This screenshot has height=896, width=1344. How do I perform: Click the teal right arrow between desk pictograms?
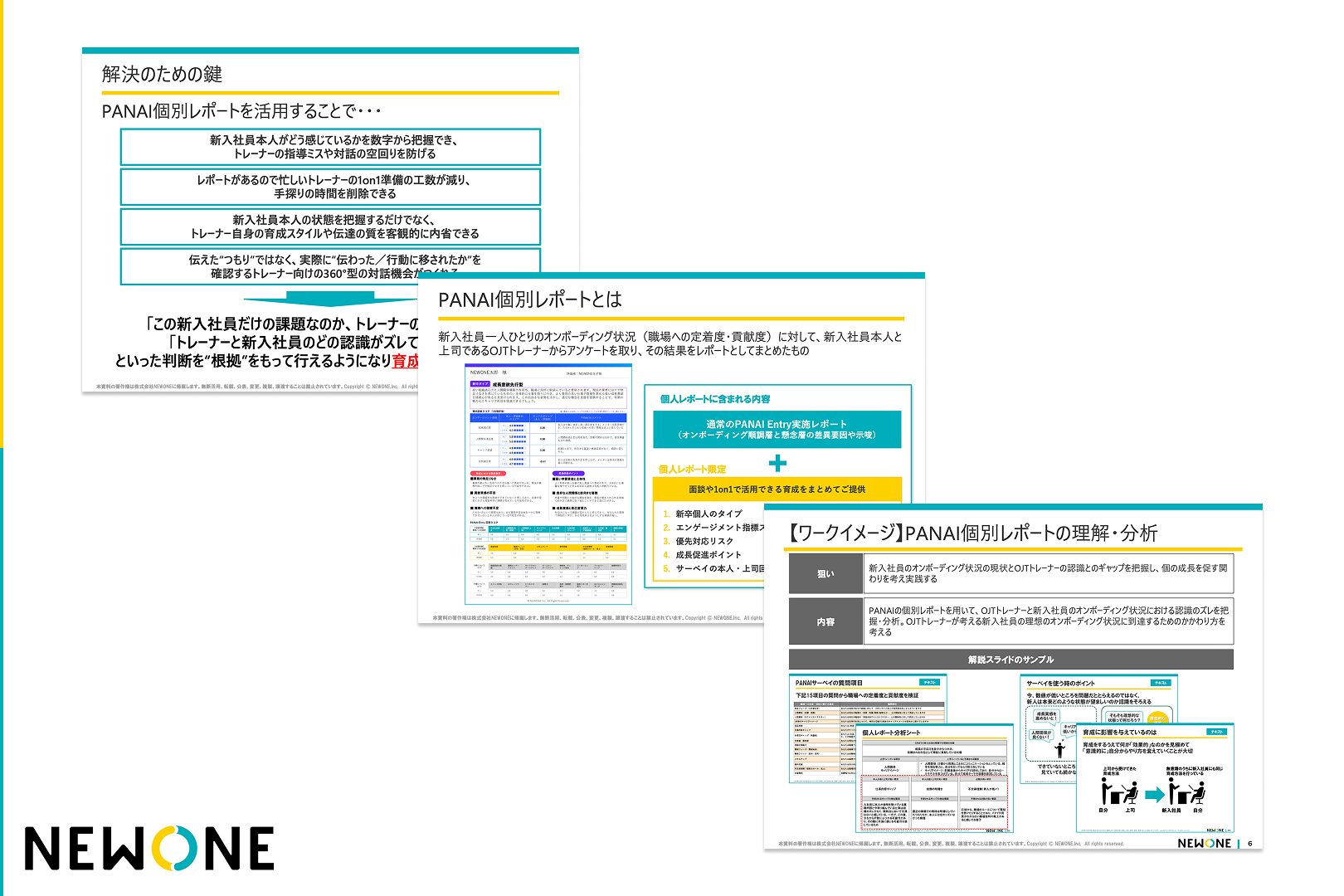point(1154,795)
